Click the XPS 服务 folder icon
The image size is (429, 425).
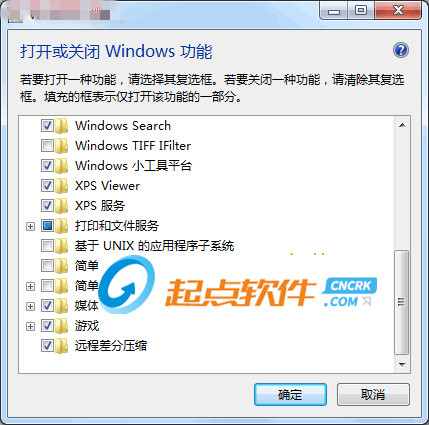click(62, 206)
